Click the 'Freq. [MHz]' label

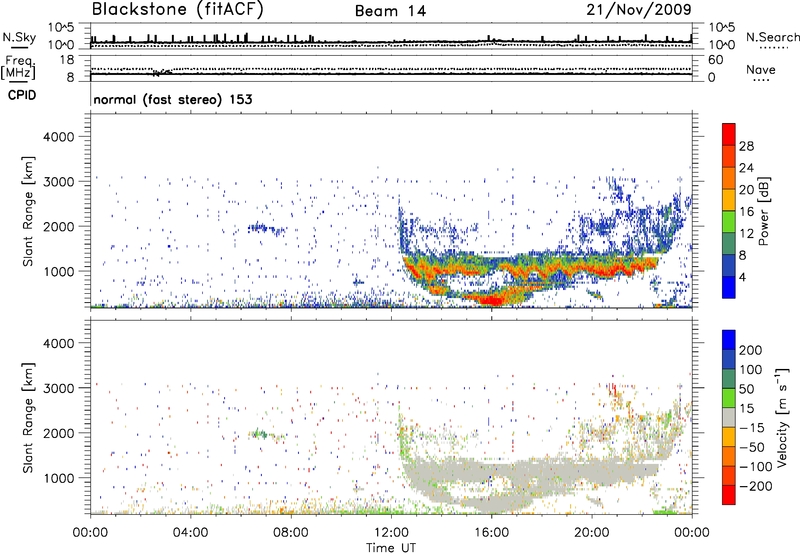click(x=18, y=67)
